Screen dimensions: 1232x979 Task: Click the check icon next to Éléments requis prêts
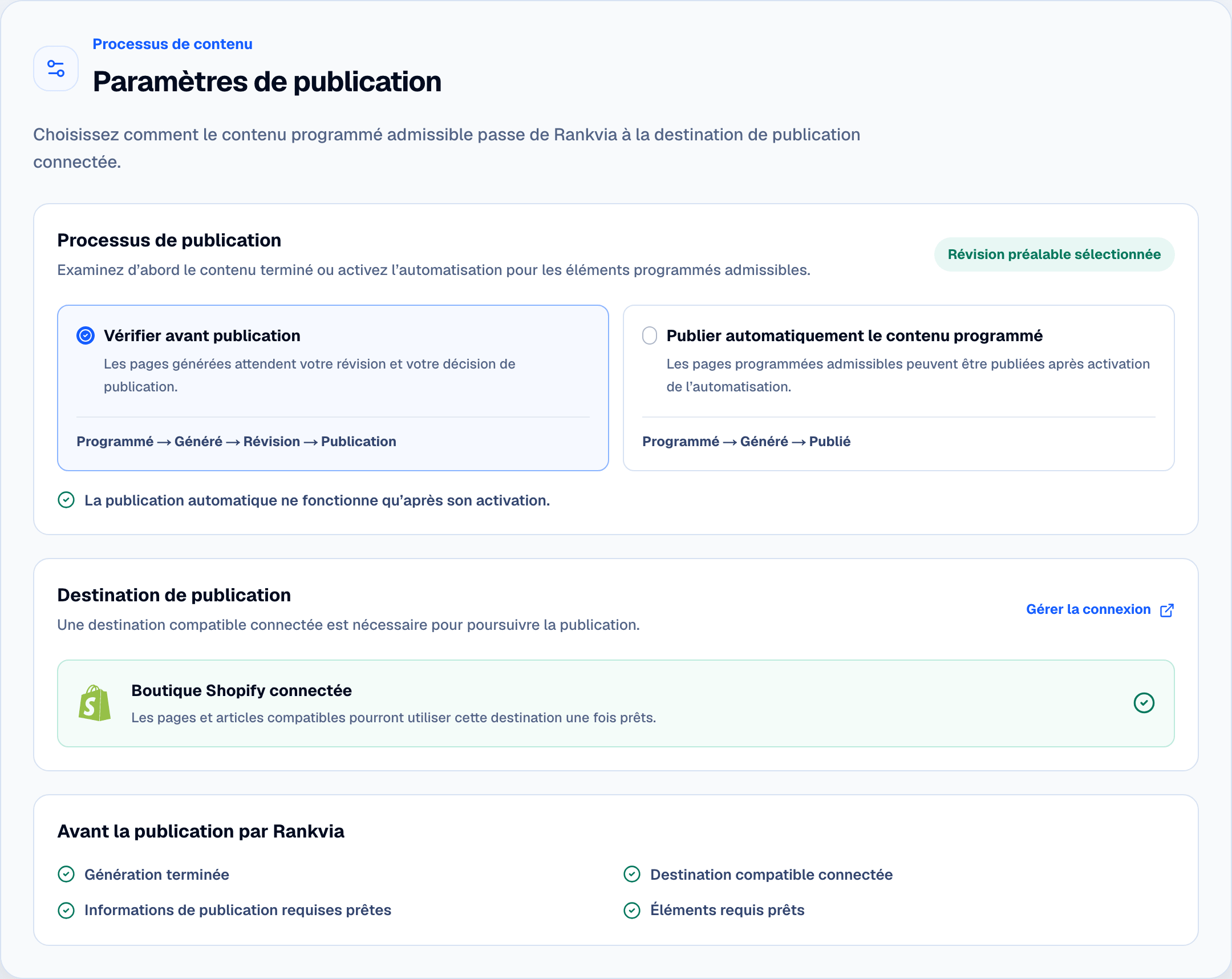pos(632,910)
